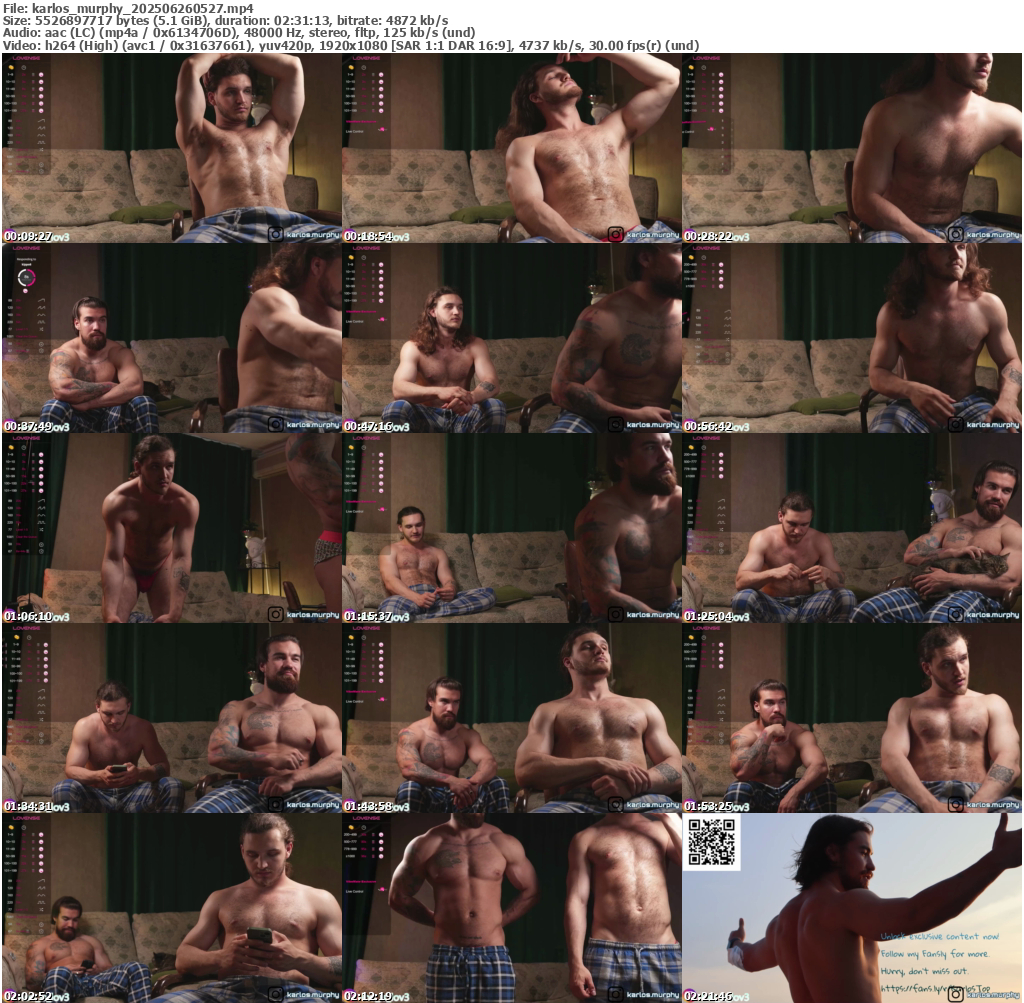
Task: Open the thumbnail at timestamp 01:25:04
Action: (x=852, y=527)
